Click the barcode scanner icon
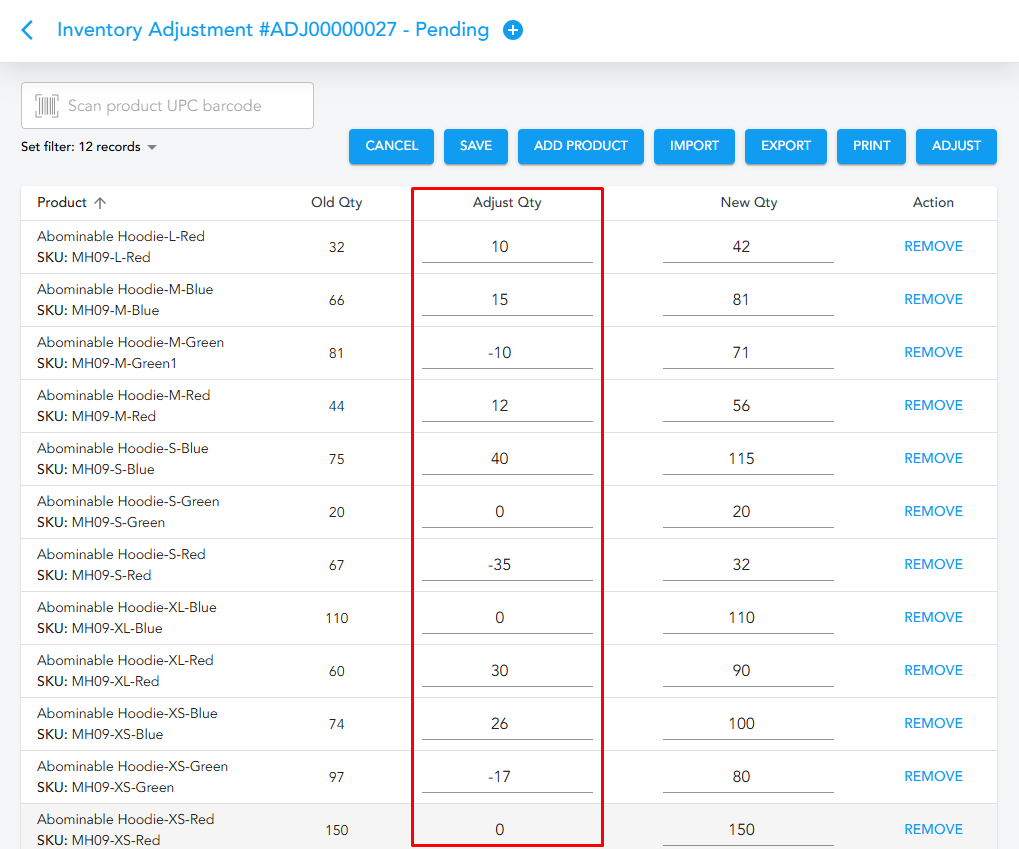 [x=46, y=106]
